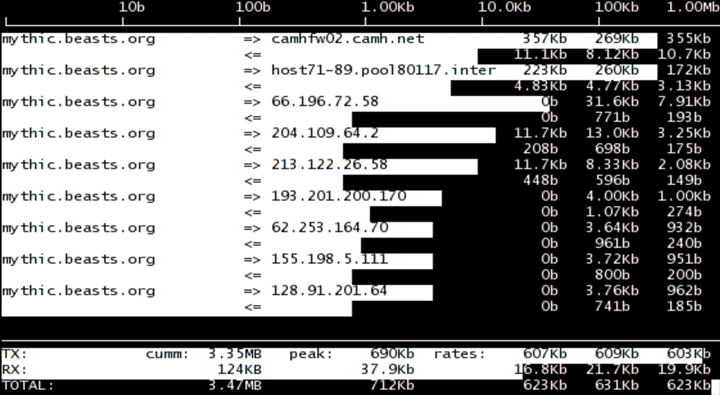The height and width of the screenshot is (395, 720).
Task: Select host host71-89.pool80117.inter
Action: click(383, 70)
